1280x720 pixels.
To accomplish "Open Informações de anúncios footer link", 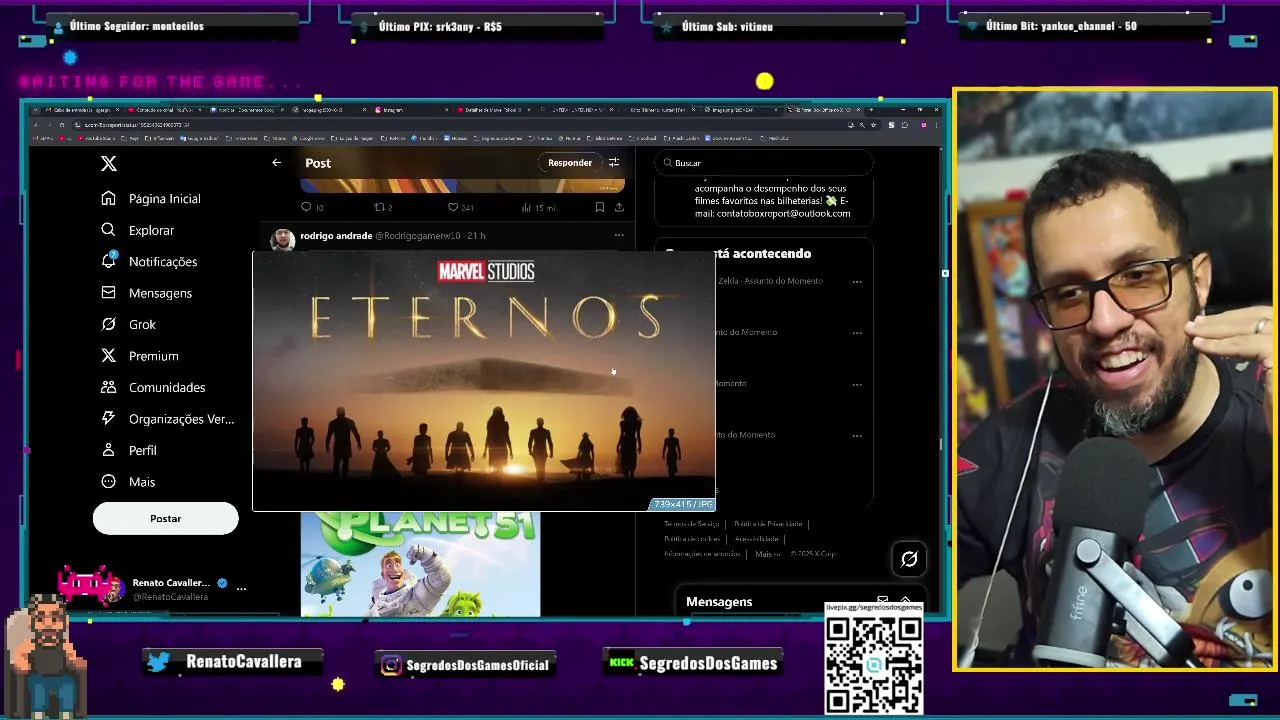I will tap(702, 554).
